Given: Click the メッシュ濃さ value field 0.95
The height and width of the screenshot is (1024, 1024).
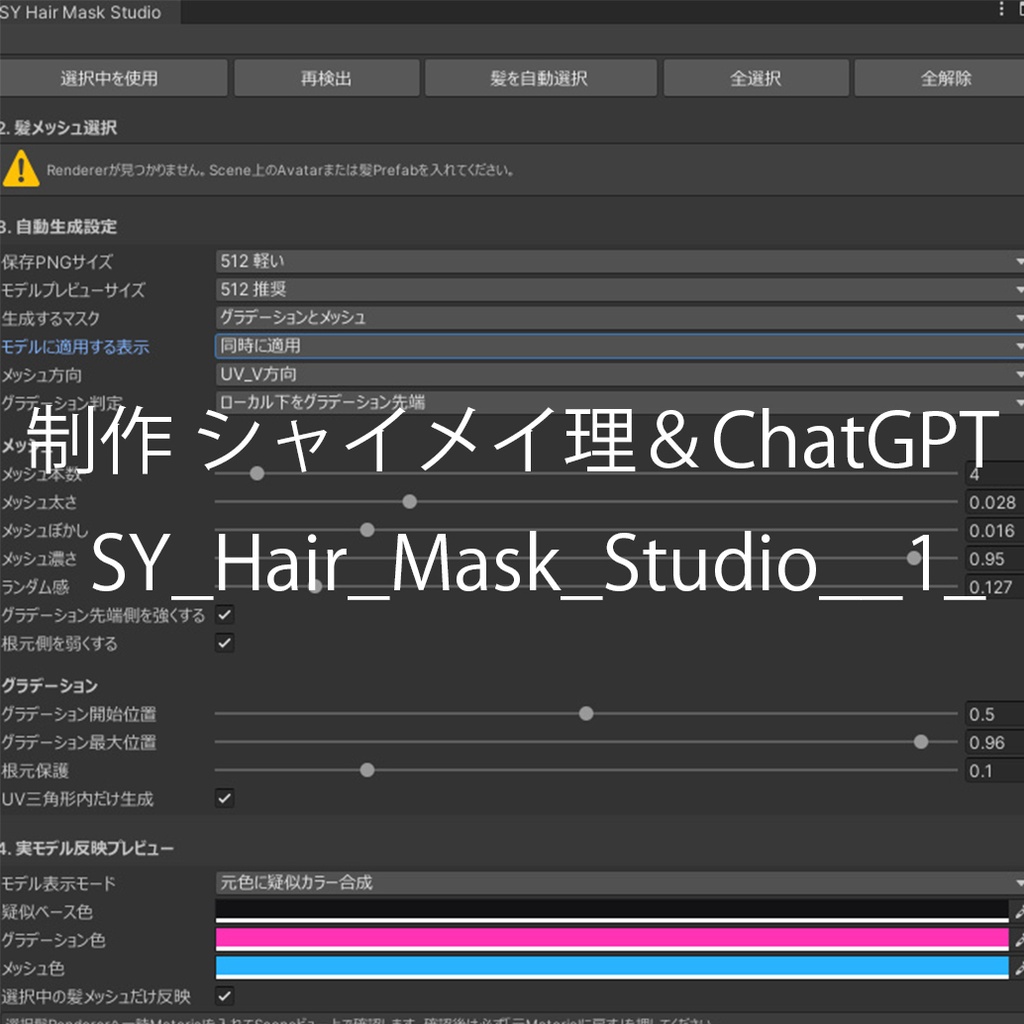Looking at the screenshot, I should coord(995,559).
